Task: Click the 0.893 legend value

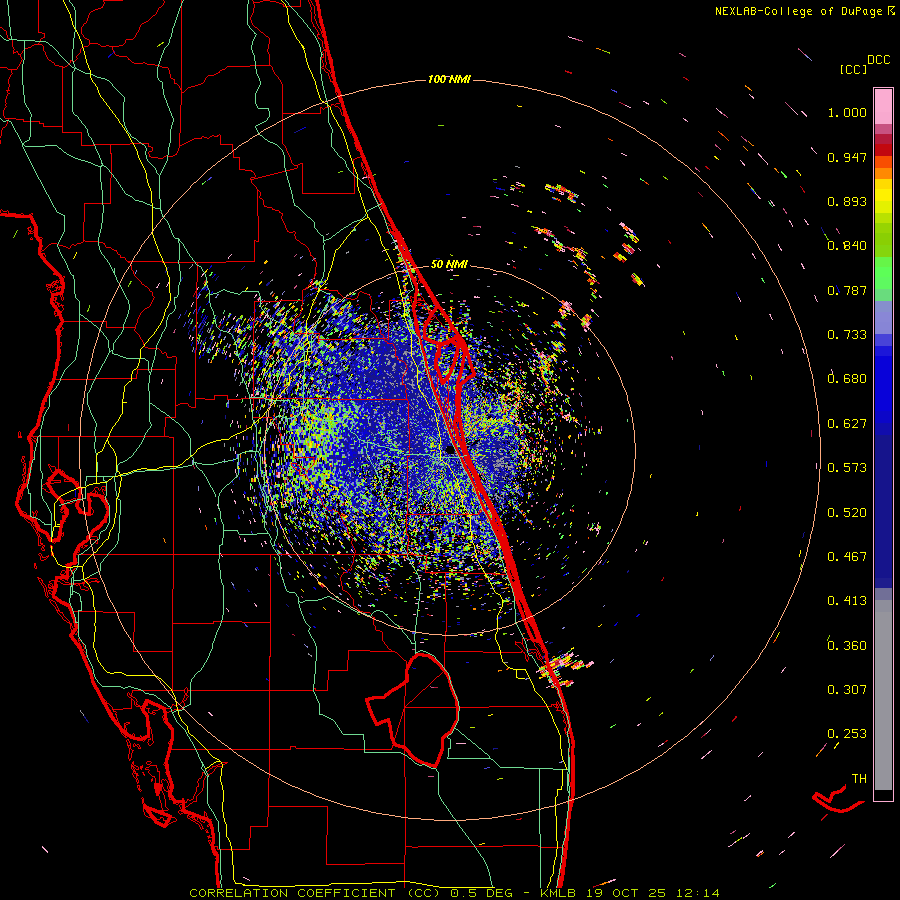Action: (847, 201)
